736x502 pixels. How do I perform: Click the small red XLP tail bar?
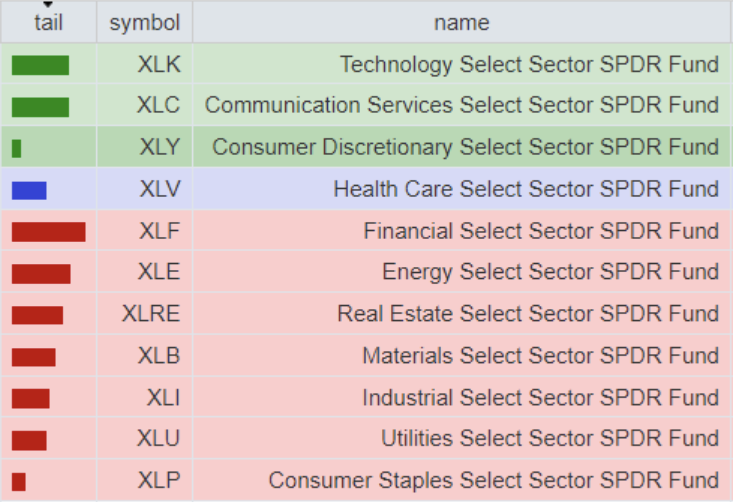tap(19, 481)
